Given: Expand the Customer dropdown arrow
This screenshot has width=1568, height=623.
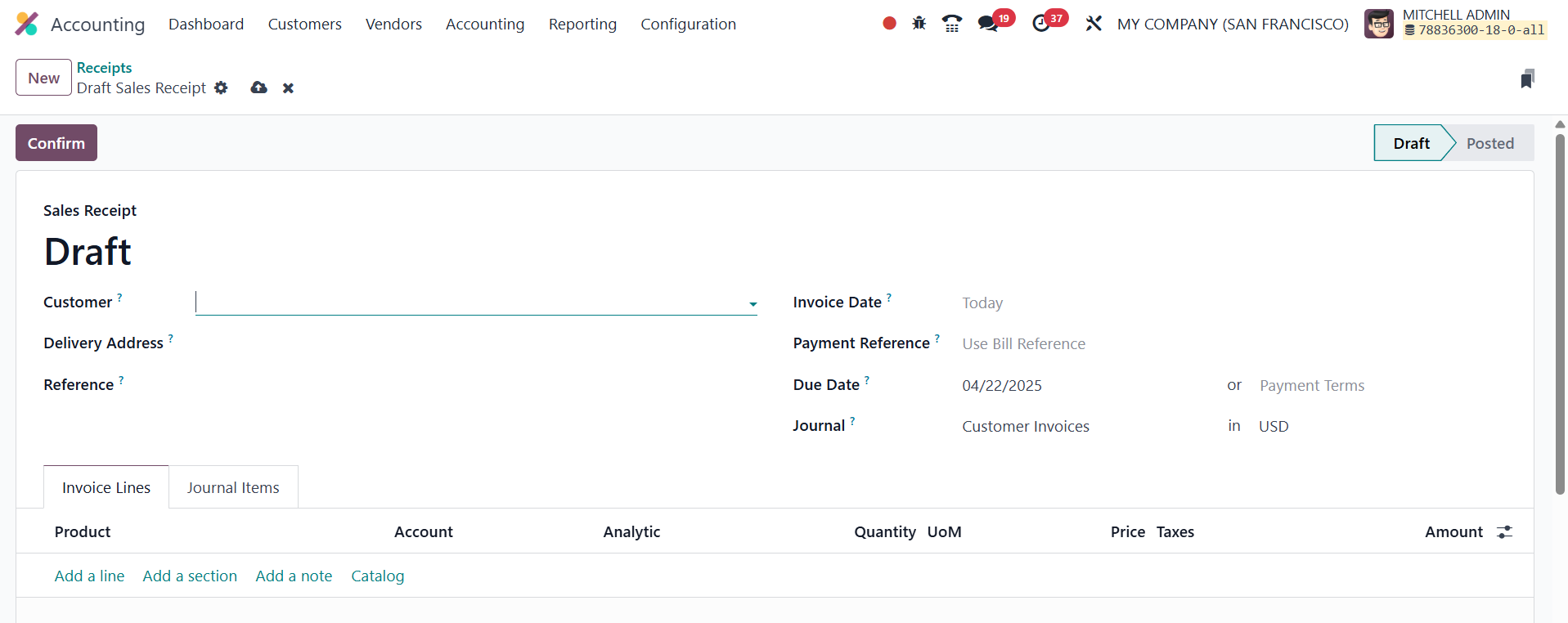Looking at the screenshot, I should (x=753, y=304).
